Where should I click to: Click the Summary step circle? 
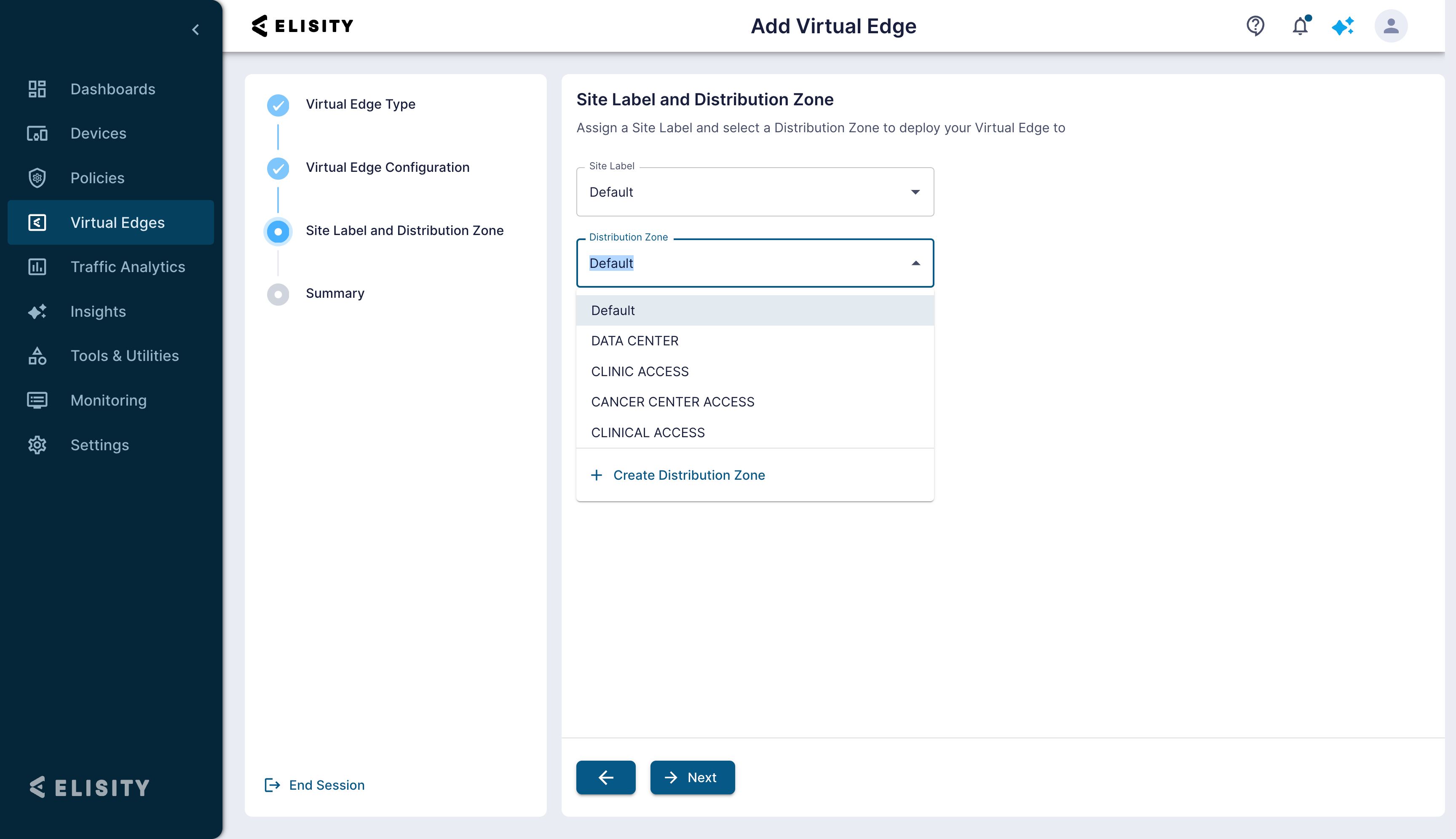click(278, 294)
